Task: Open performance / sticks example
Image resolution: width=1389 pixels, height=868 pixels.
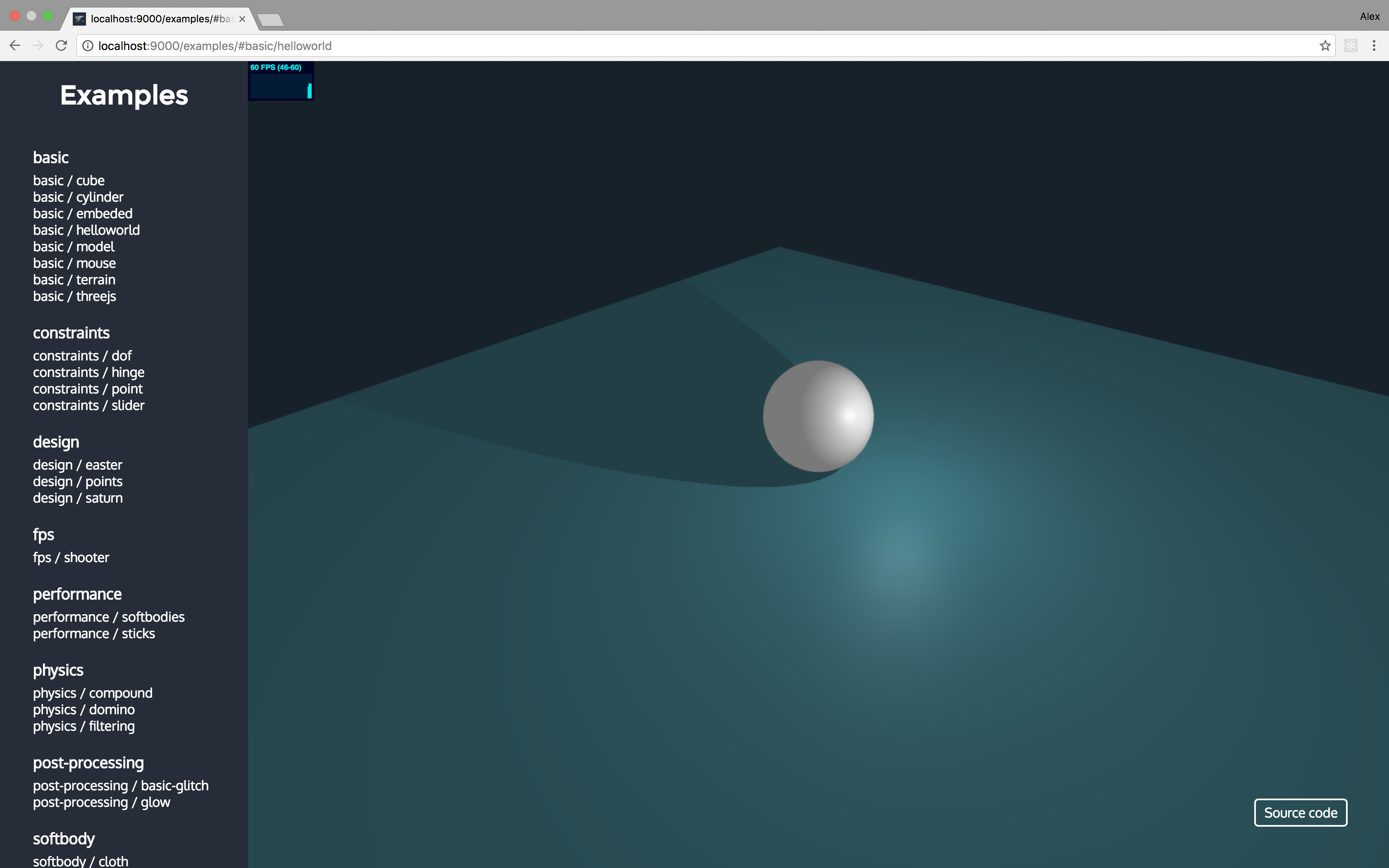Action: 93,634
